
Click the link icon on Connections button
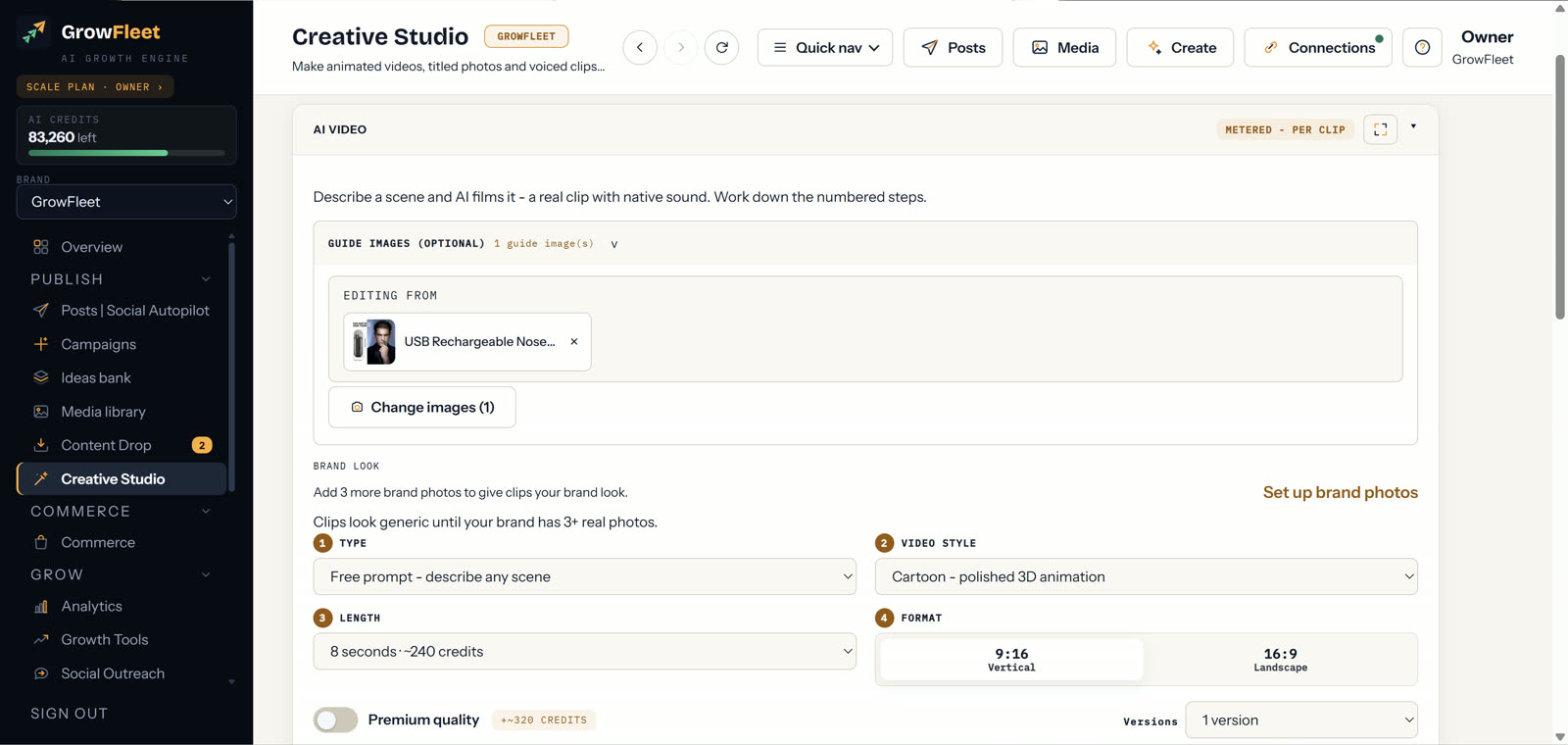click(x=1271, y=47)
